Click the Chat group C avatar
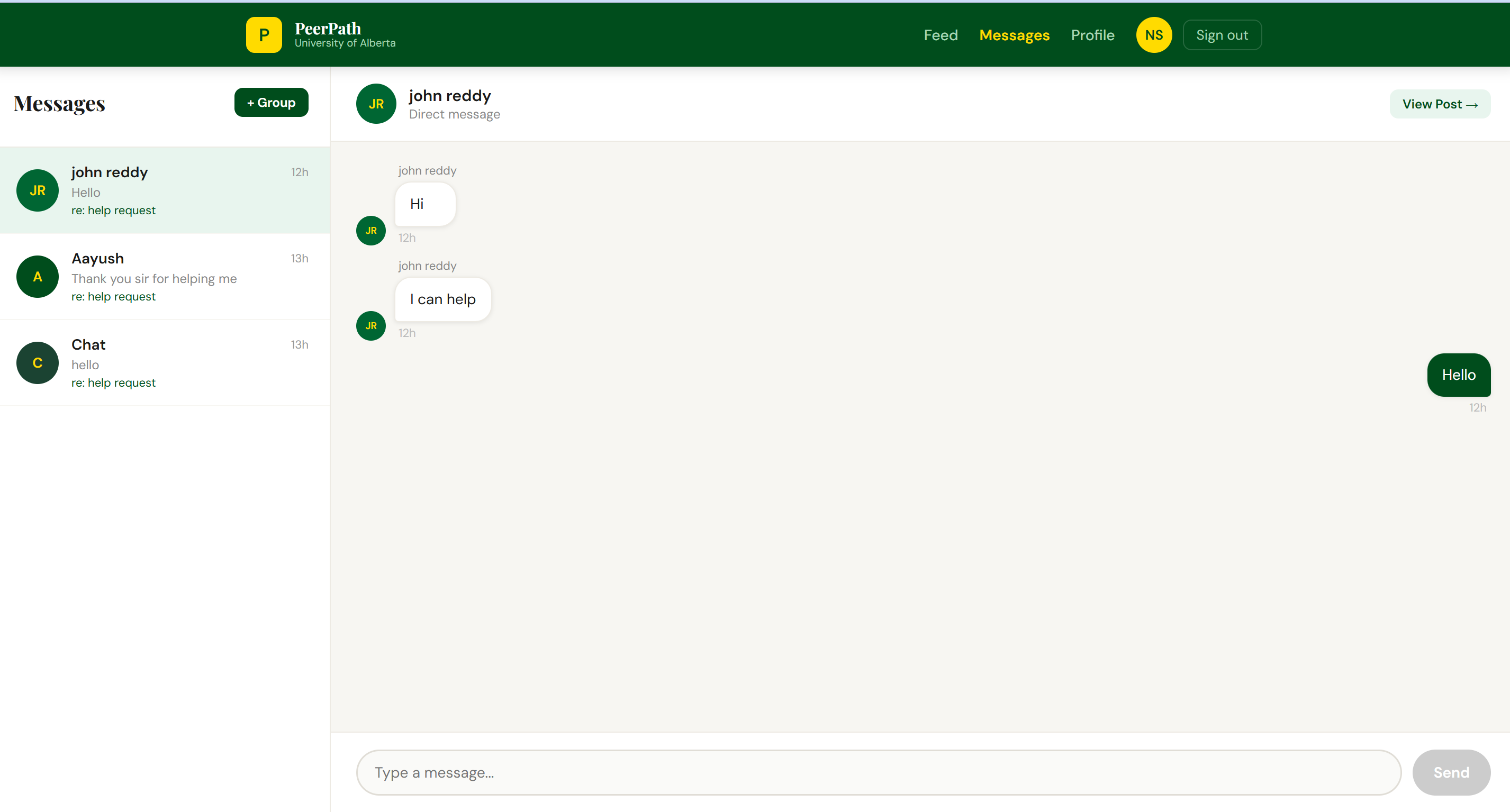Image resolution: width=1510 pixels, height=812 pixels. click(x=38, y=363)
